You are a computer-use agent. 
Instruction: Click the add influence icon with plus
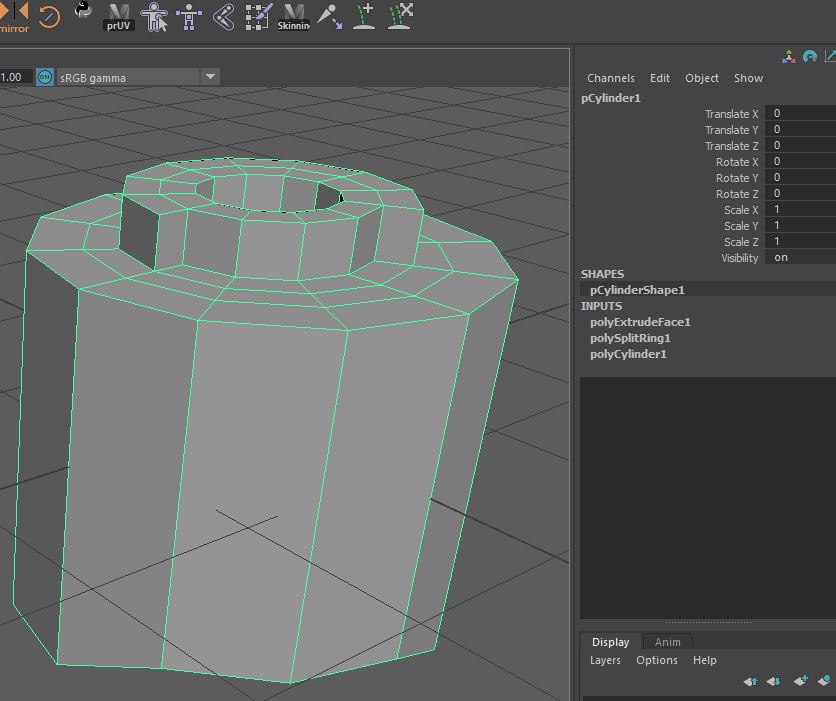point(365,16)
